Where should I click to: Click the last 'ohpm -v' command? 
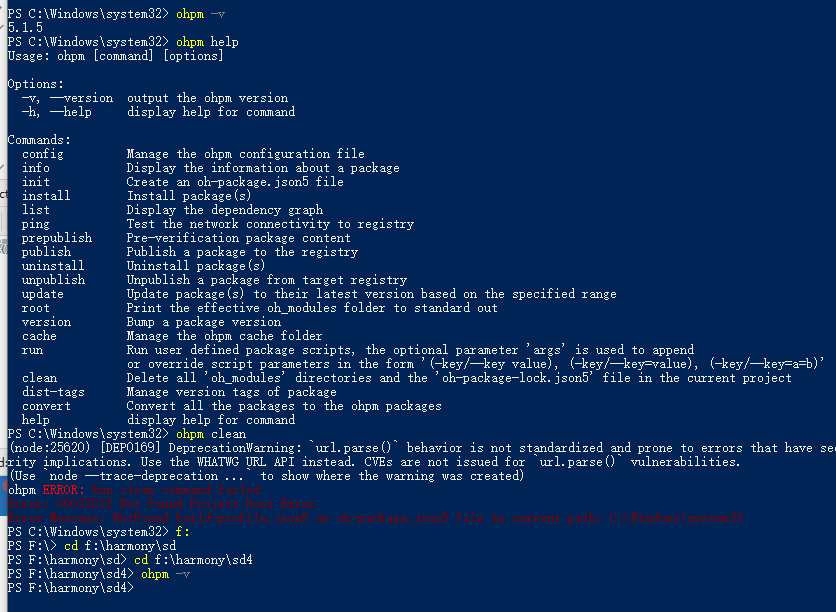click(x=165, y=574)
